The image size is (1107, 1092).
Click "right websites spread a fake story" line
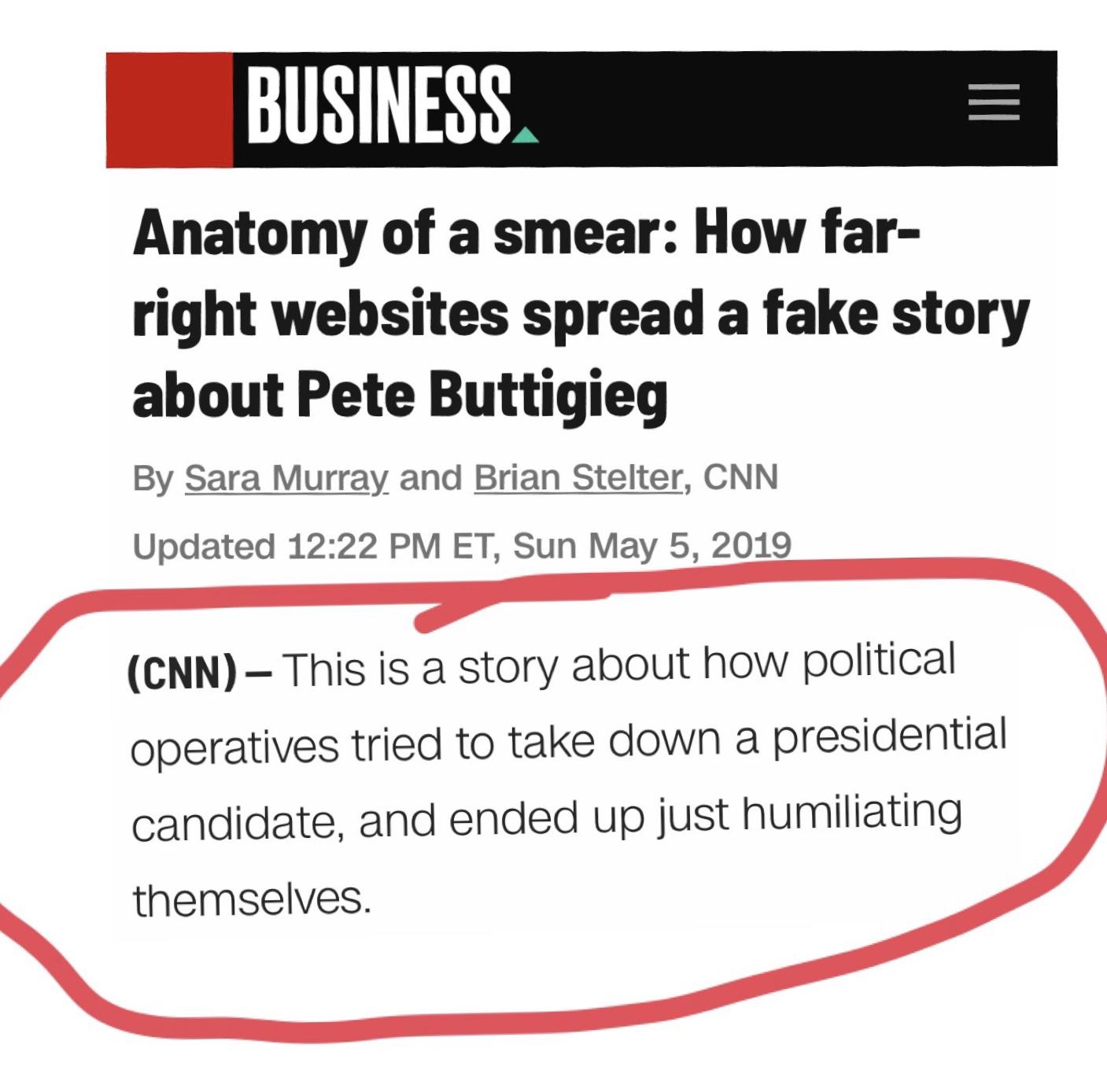pyautogui.click(x=581, y=315)
